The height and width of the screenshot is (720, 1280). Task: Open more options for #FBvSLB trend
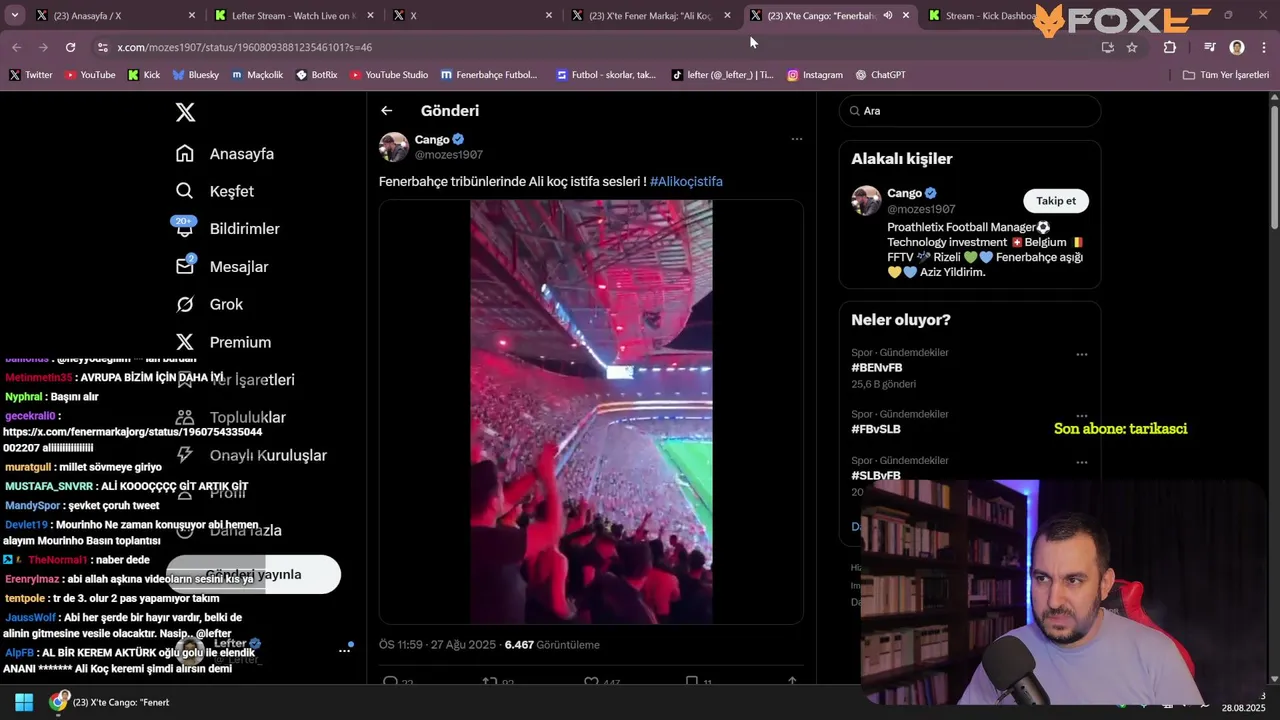pyautogui.click(x=1081, y=415)
